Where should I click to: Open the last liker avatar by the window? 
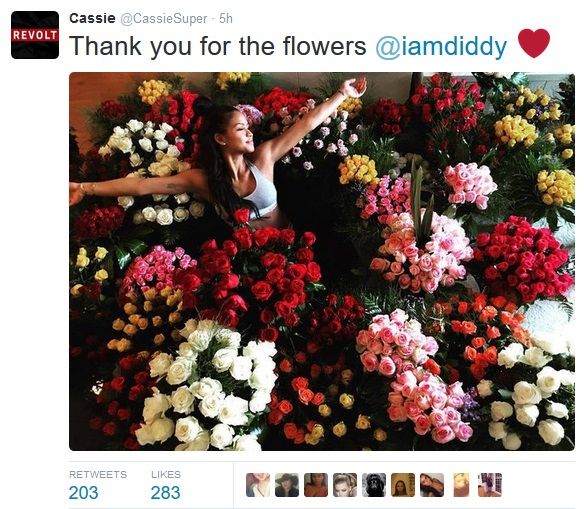pyautogui.click(x=490, y=485)
